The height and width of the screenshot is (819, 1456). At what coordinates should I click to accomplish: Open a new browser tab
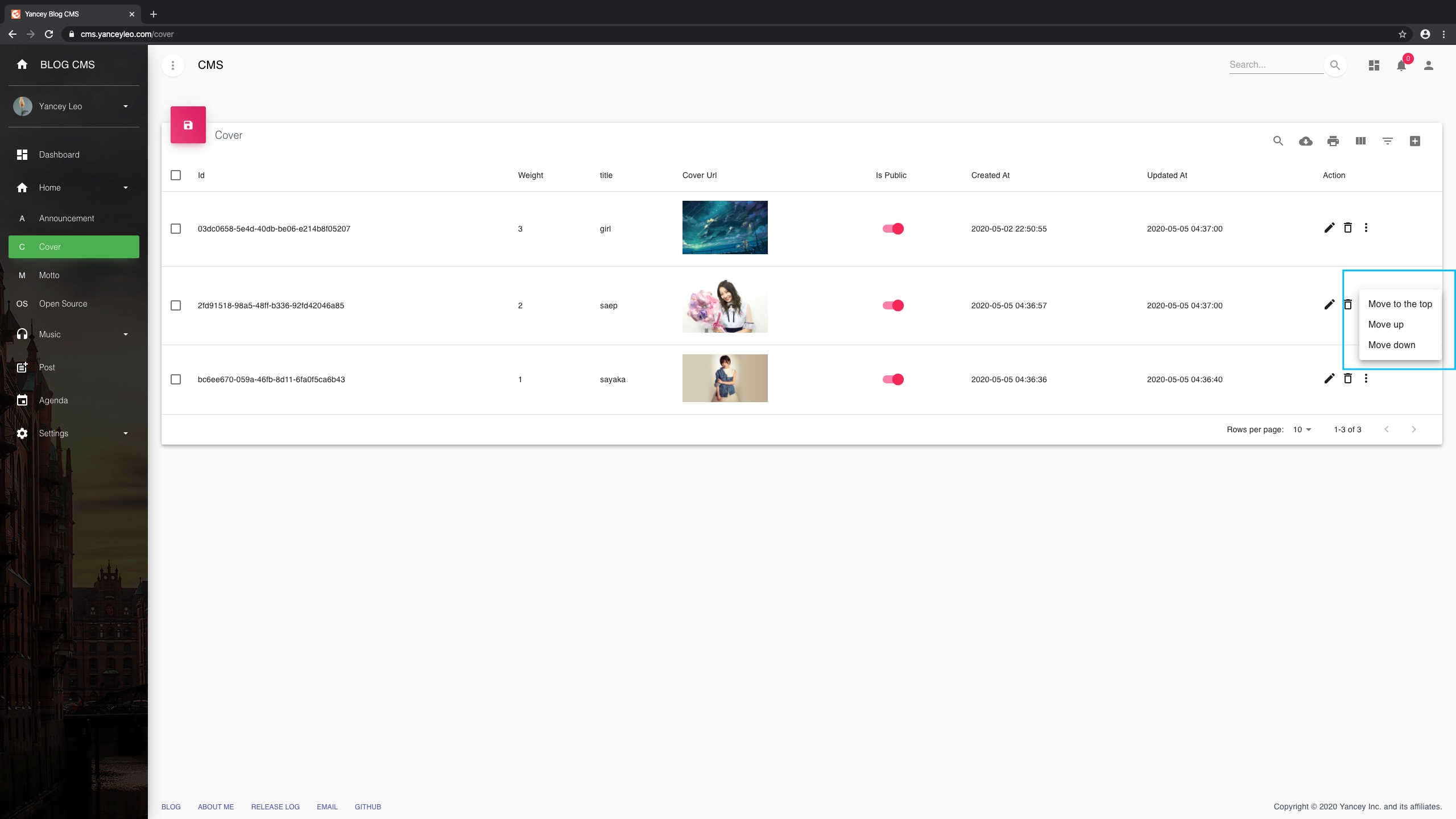pyautogui.click(x=154, y=14)
